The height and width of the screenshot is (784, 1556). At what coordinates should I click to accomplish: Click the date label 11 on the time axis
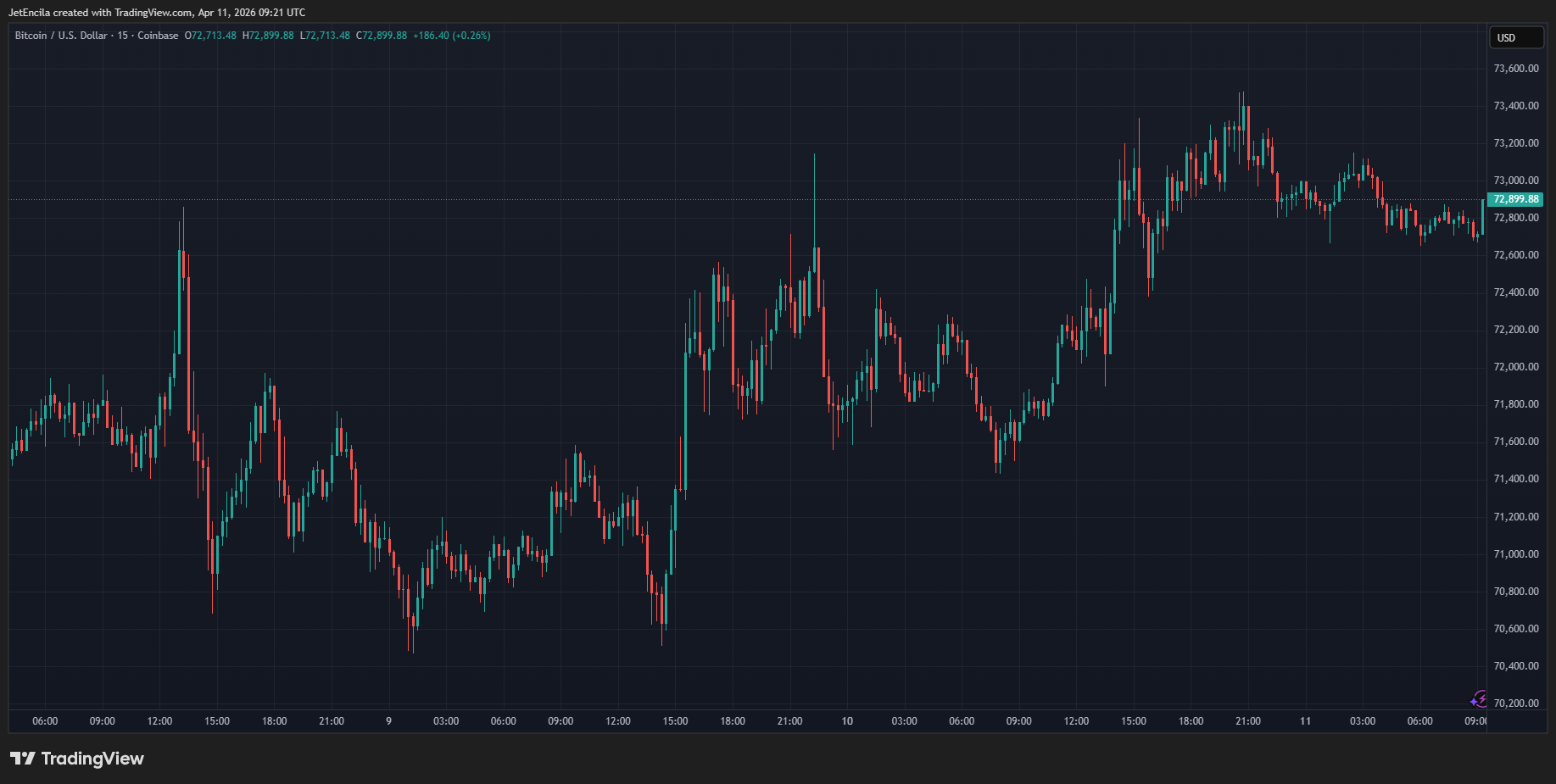pyautogui.click(x=1306, y=721)
